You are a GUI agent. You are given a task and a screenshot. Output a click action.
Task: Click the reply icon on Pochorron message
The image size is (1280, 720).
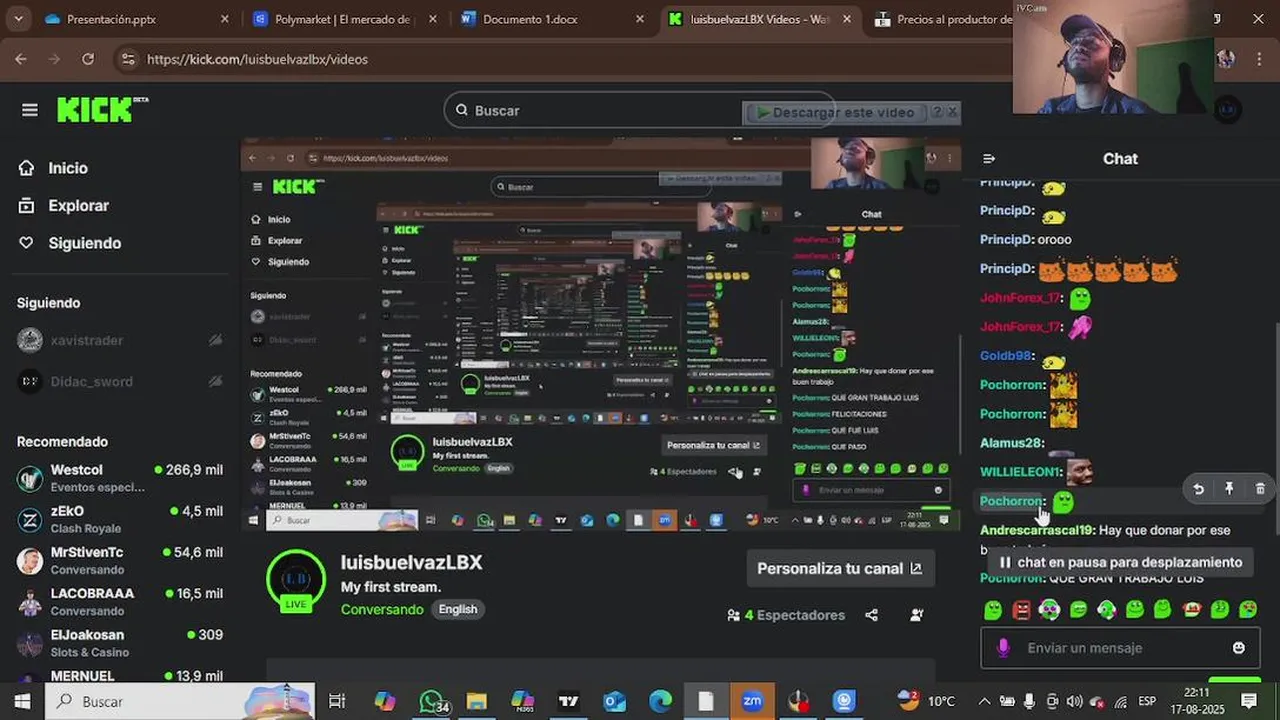pos(1198,489)
